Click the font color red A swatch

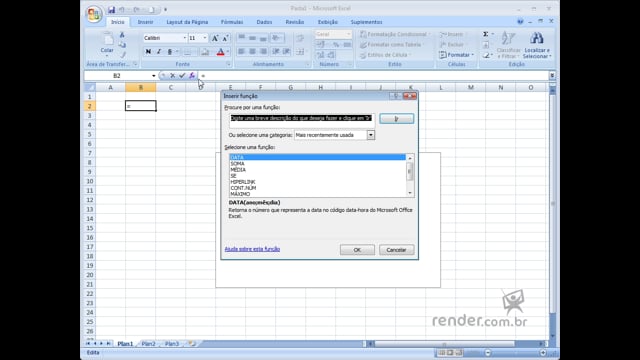(x=220, y=52)
